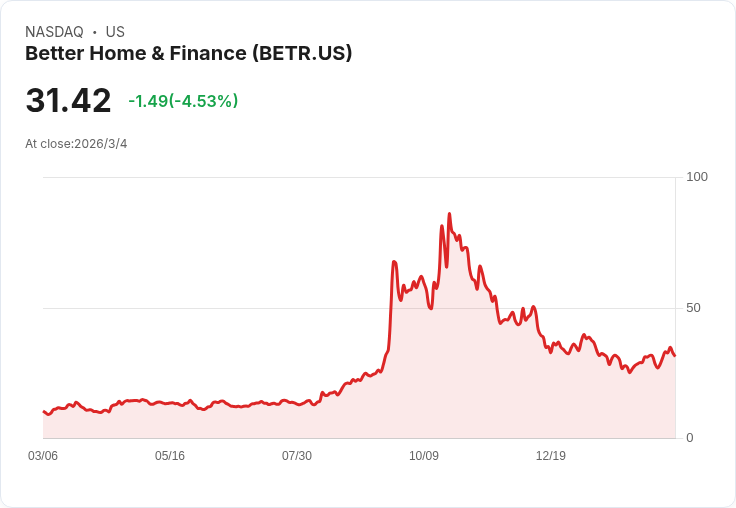Click the 31.42 price value
This screenshot has width=736, height=508.
tap(68, 101)
